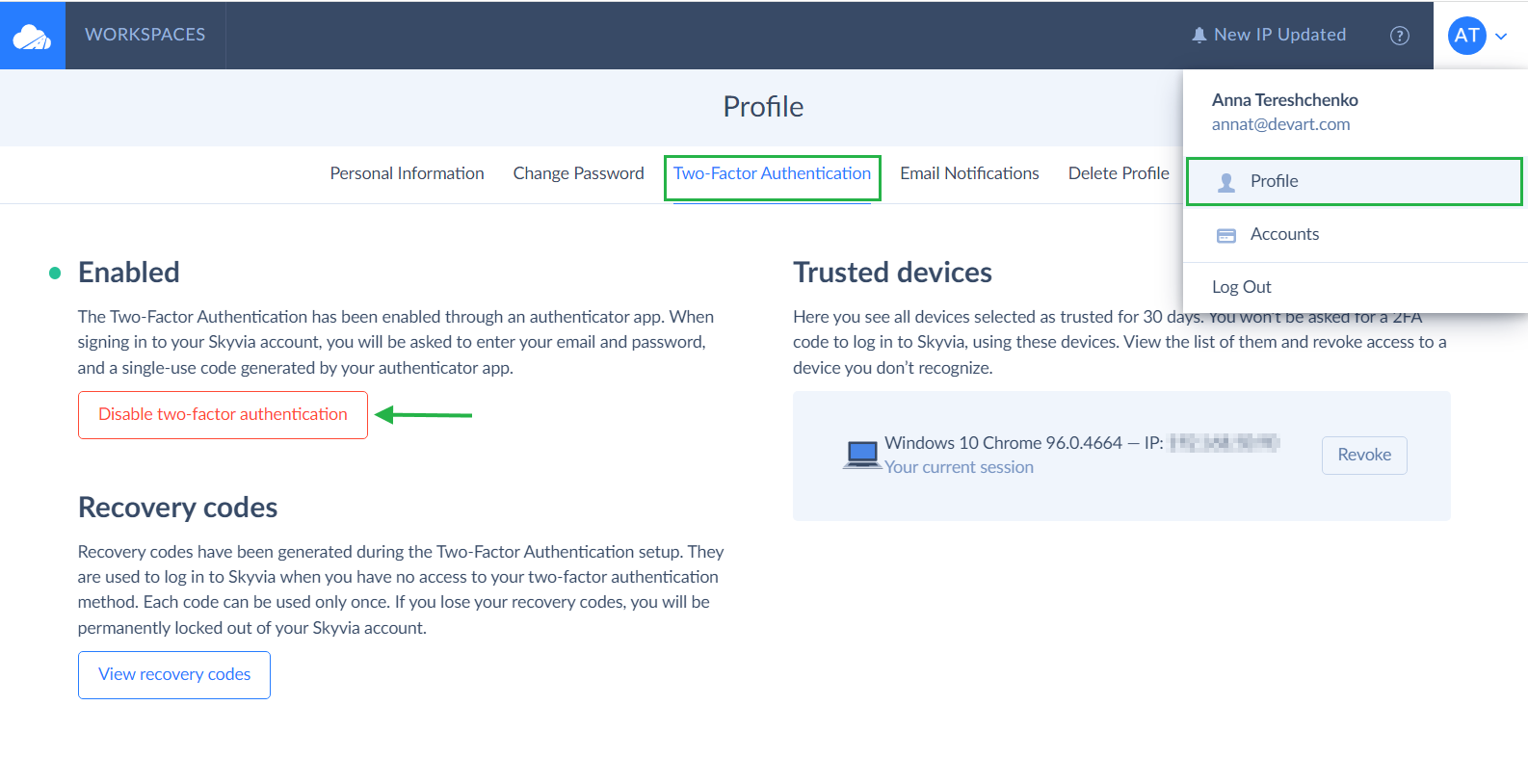The width and height of the screenshot is (1528, 784).
Task: Click Windows 10 Chrome 96.0.4664 device text
Action: [1003, 443]
